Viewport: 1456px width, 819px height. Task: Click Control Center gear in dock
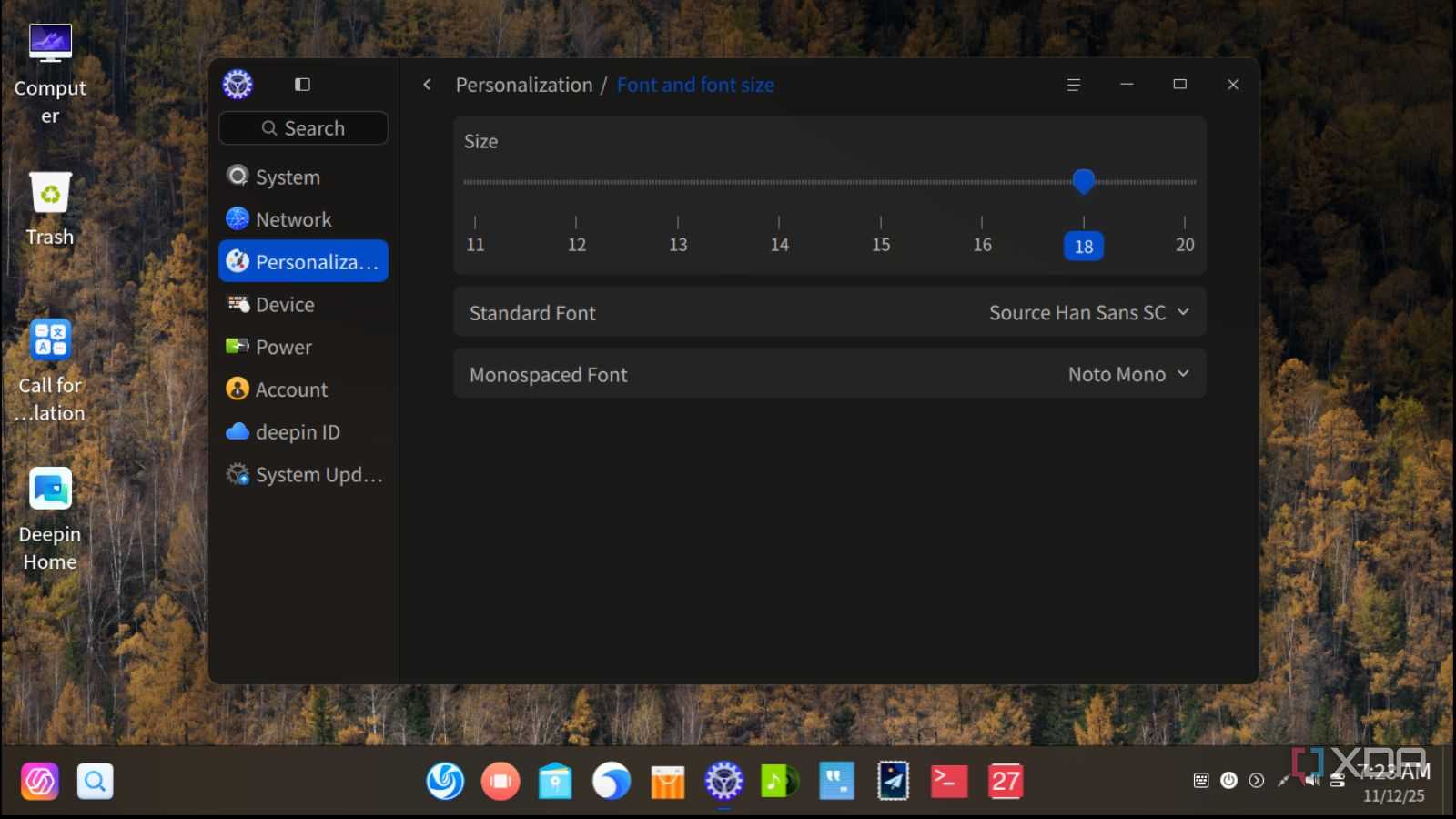pyautogui.click(x=723, y=781)
